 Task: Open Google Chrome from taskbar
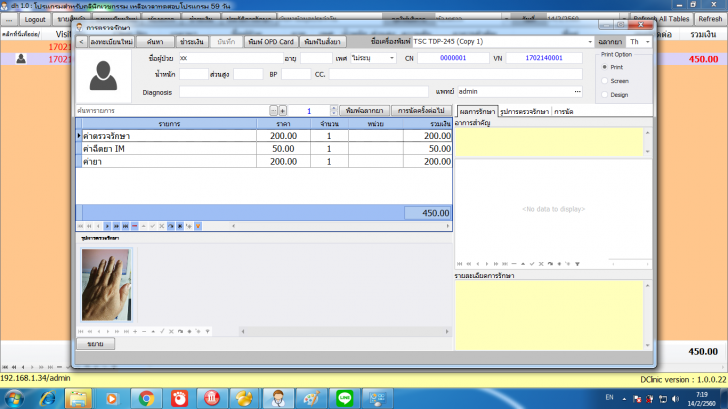pyautogui.click(x=146, y=398)
